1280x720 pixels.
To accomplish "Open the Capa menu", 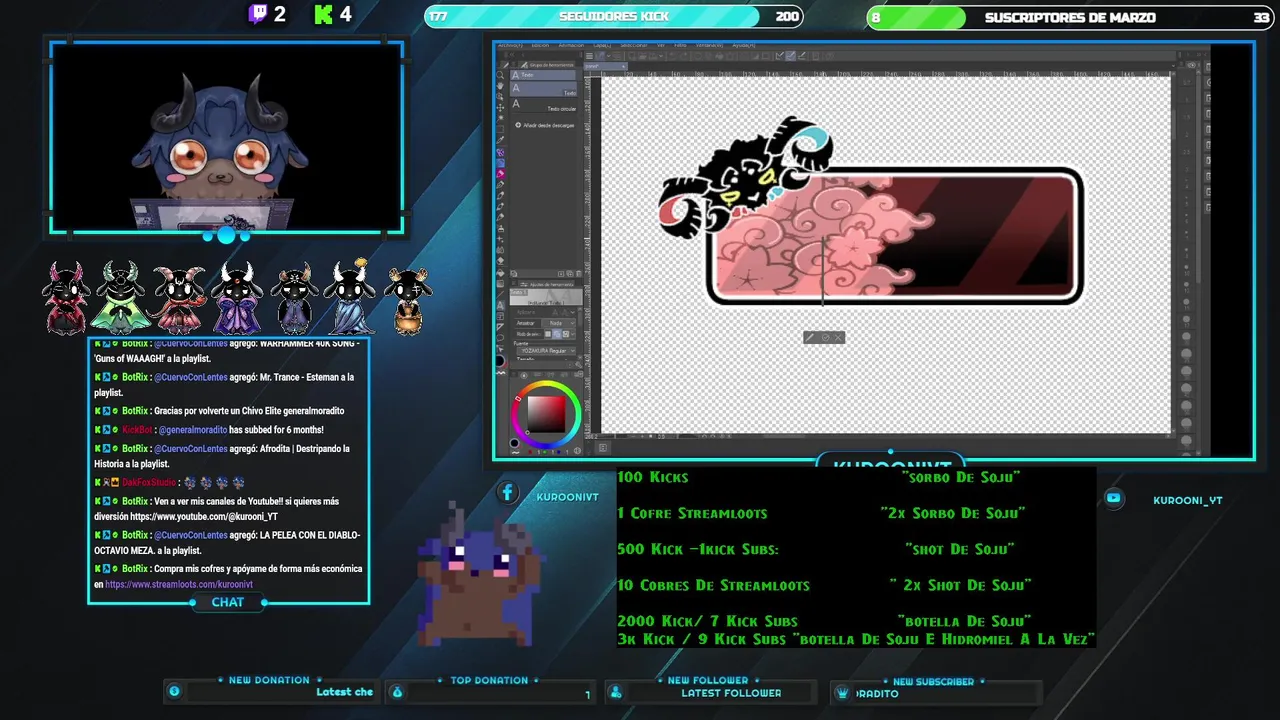I will [x=602, y=45].
